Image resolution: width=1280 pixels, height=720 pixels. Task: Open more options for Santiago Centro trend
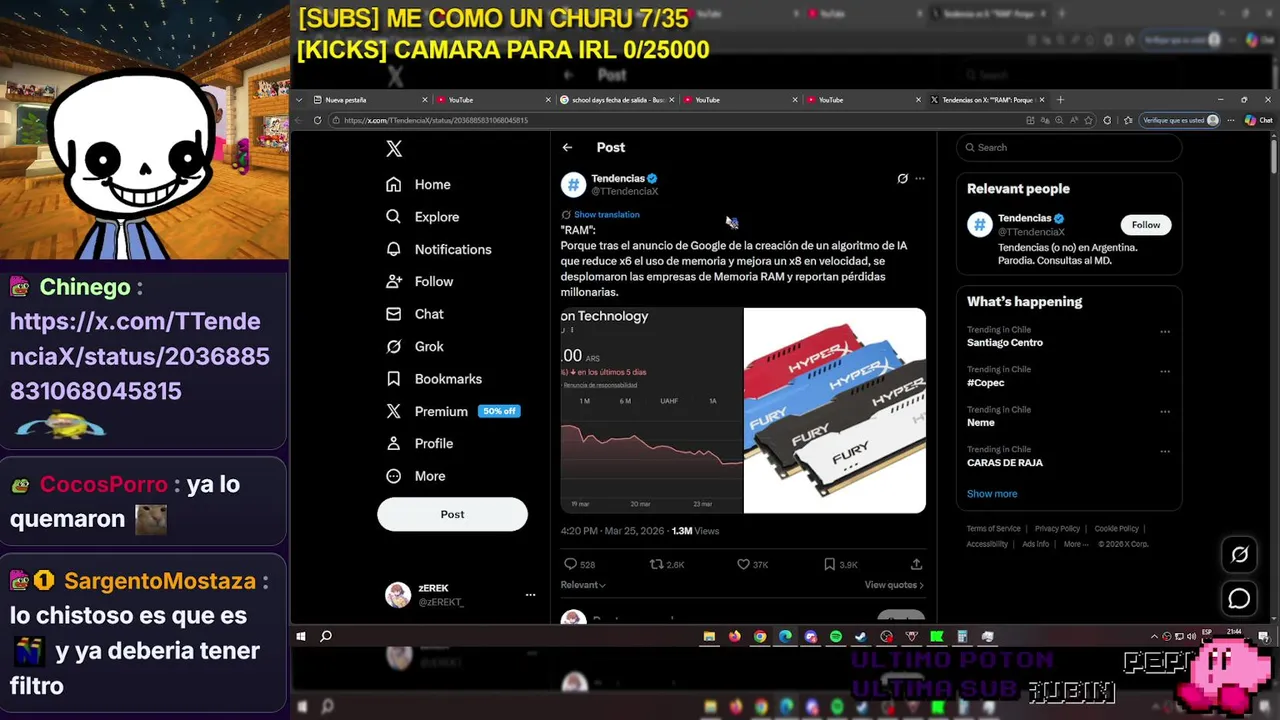pyautogui.click(x=1165, y=331)
